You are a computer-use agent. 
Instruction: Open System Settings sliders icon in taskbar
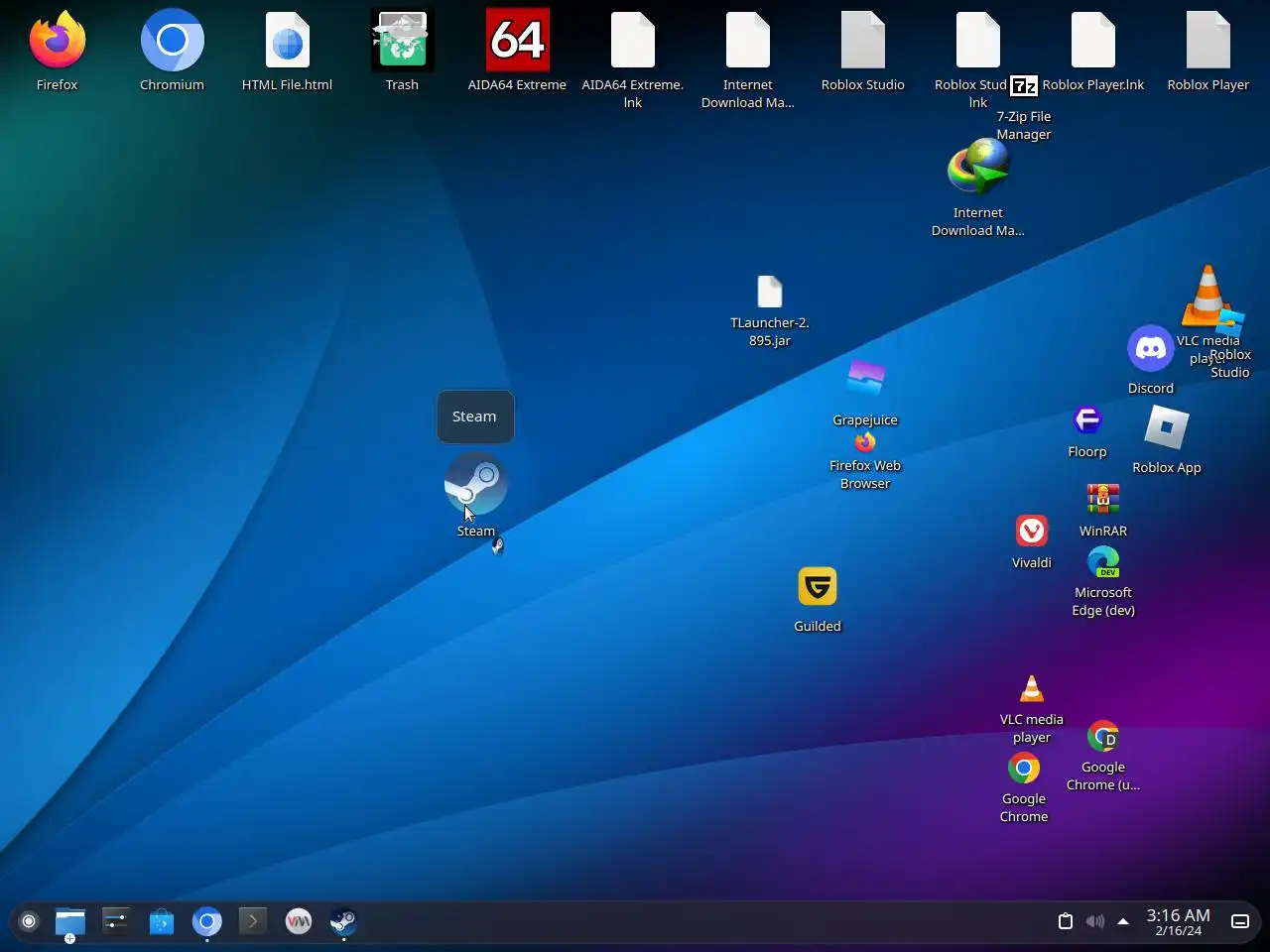116,922
